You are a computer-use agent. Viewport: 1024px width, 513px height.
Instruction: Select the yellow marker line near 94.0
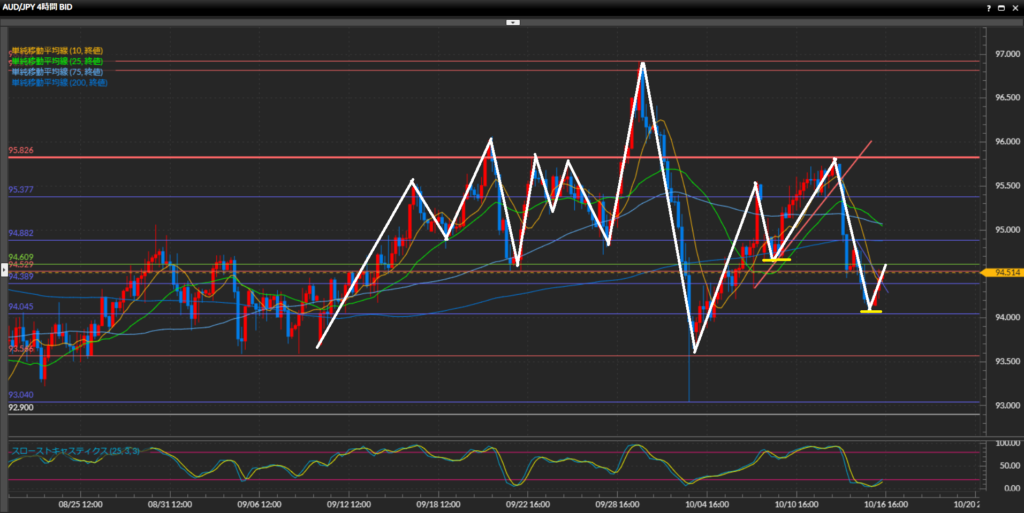(870, 312)
